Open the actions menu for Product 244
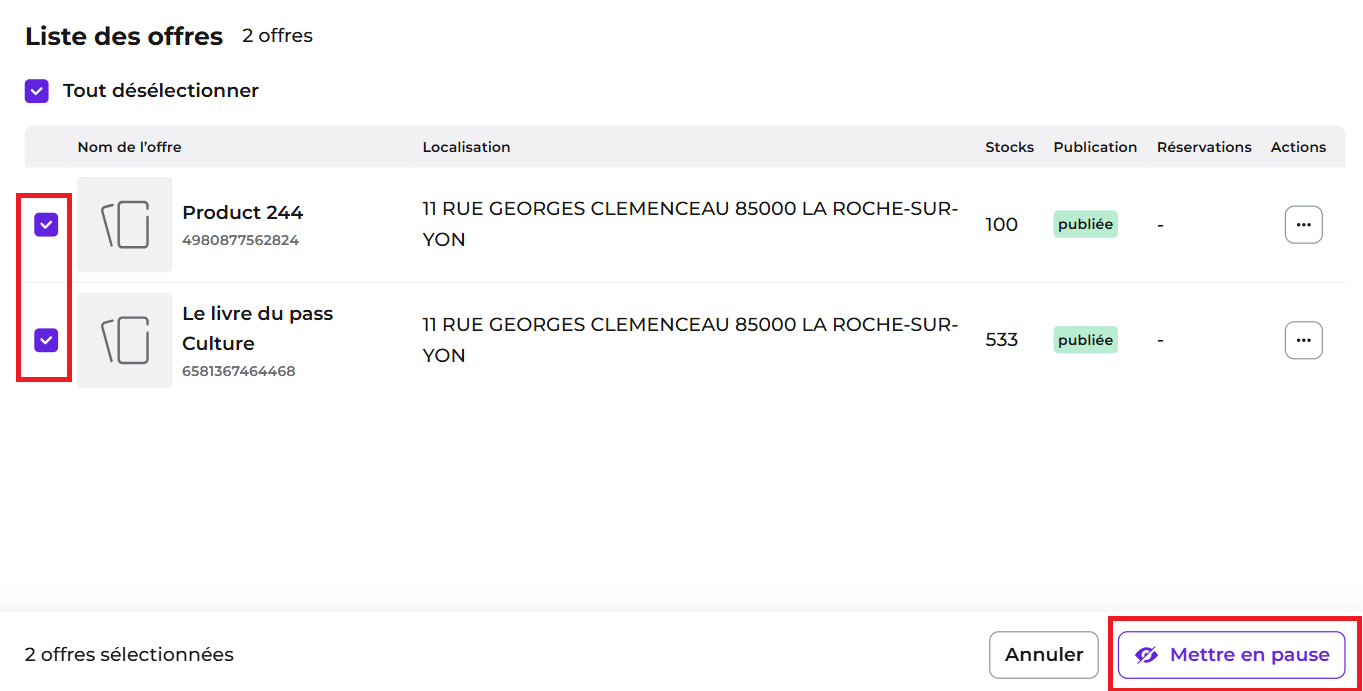This screenshot has height=691, width=1363. click(1303, 225)
